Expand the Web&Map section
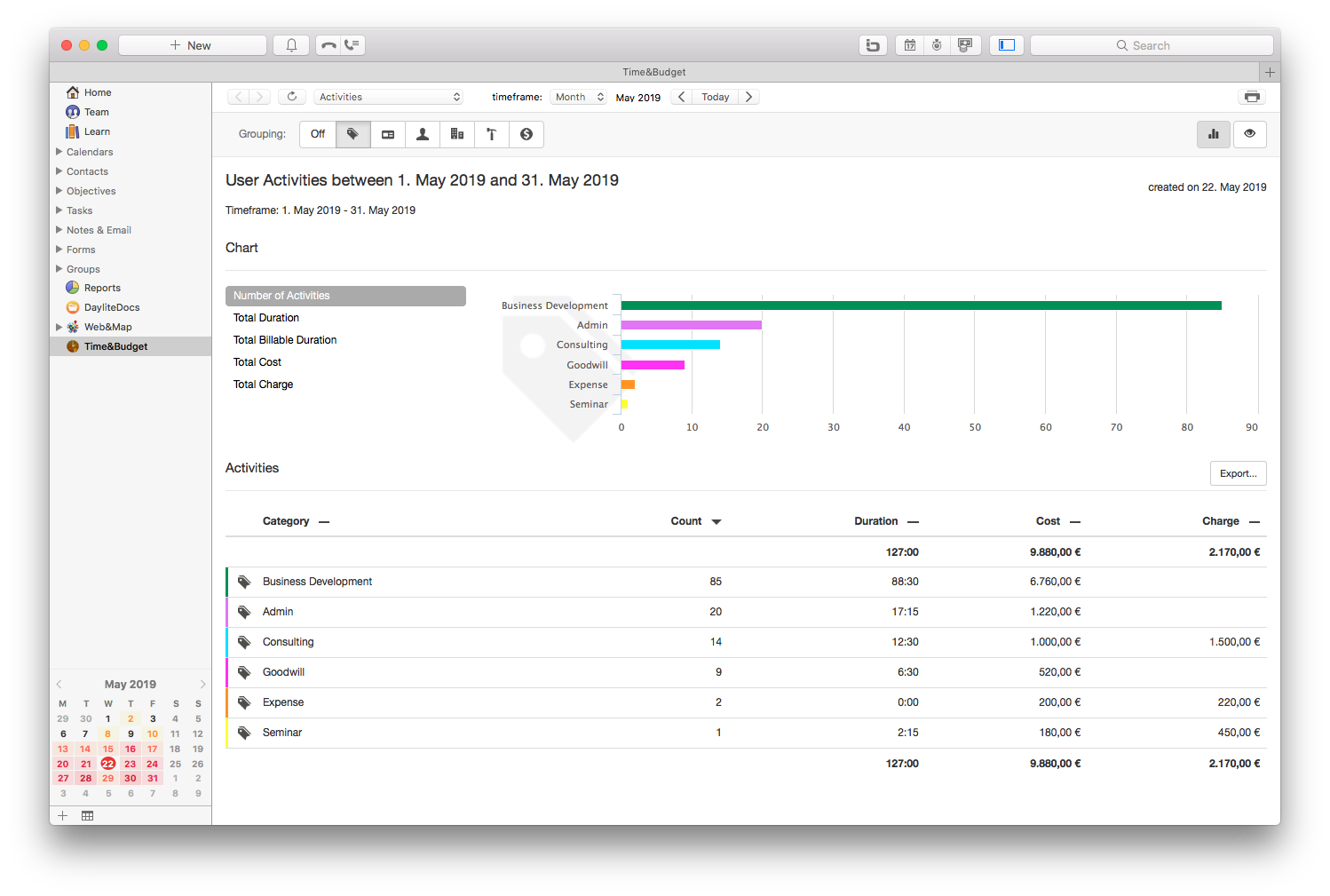Viewport: 1330px width, 896px height. tap(59, 327)
